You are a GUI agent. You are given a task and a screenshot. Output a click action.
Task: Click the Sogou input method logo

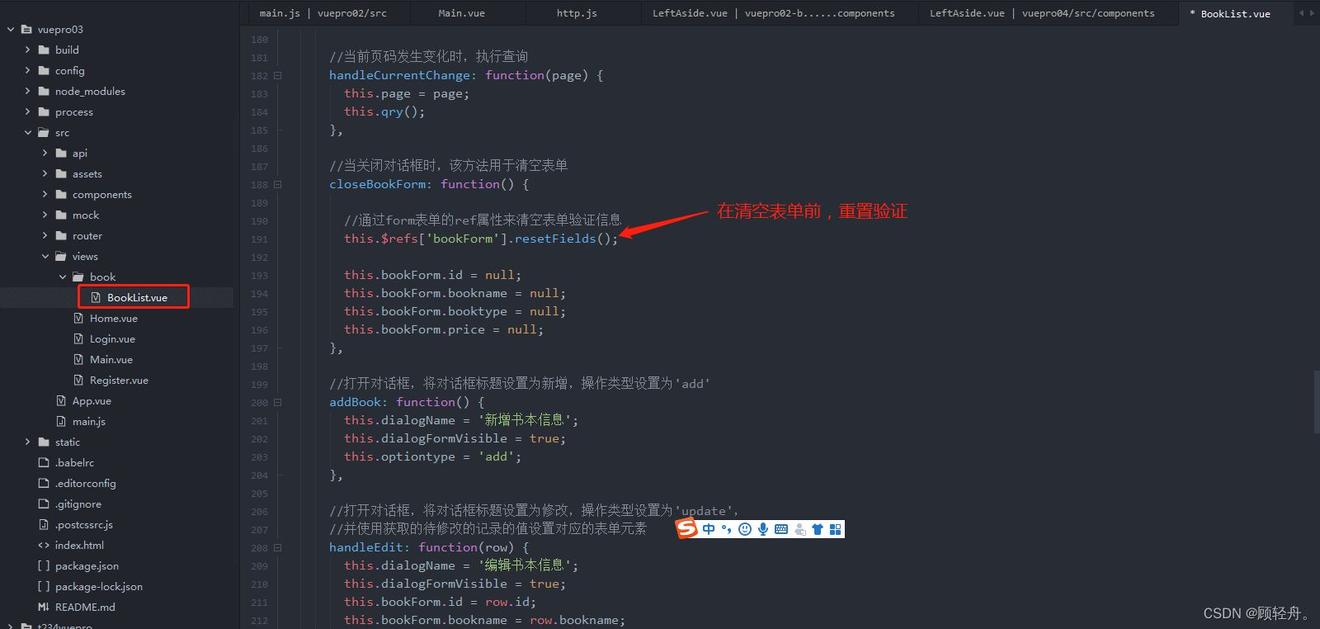coord(687,529)
